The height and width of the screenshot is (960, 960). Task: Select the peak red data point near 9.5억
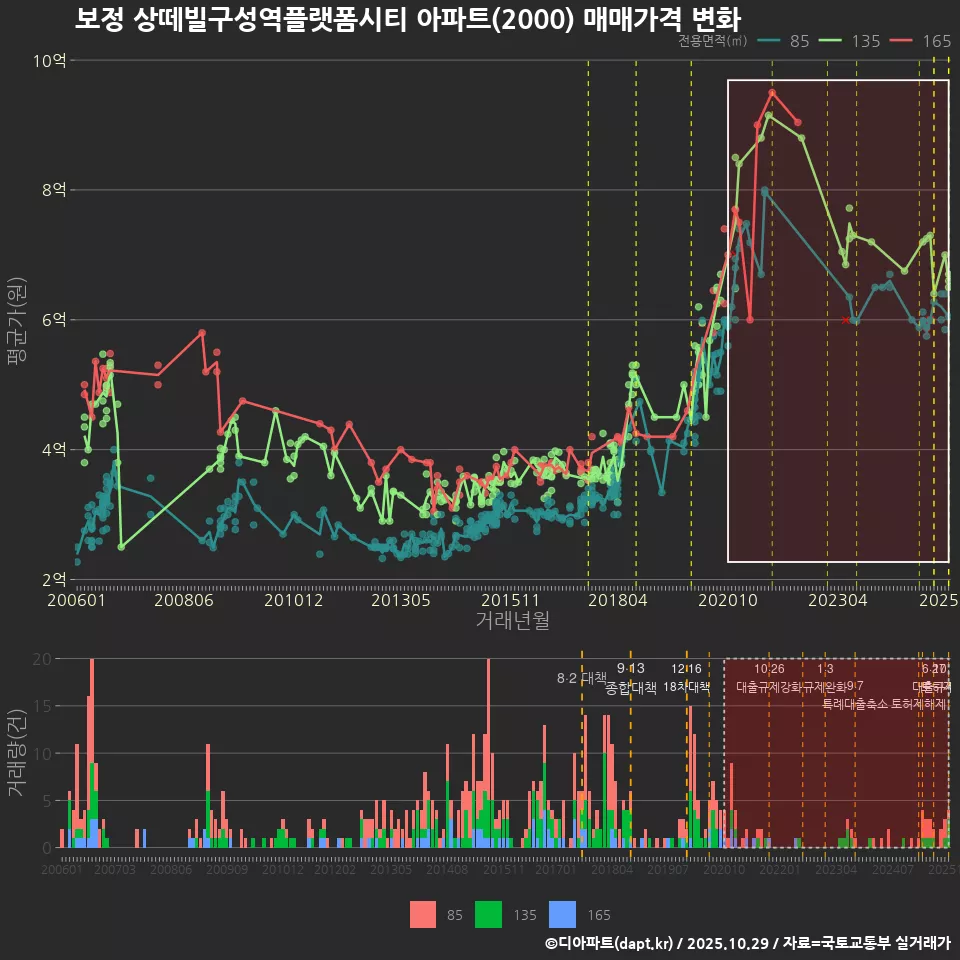pyautogui.click(x=772, y=92)
